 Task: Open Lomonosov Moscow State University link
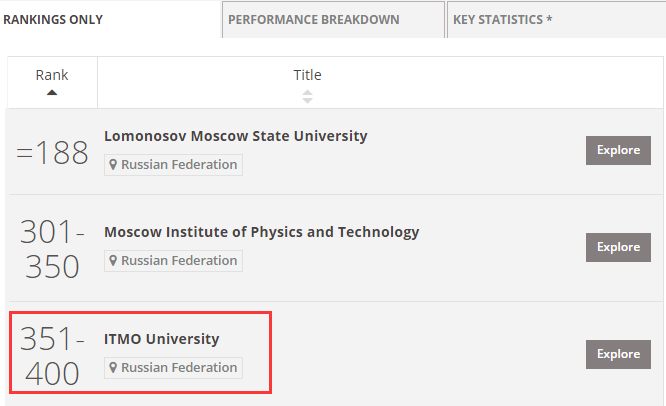click(236, 136)
